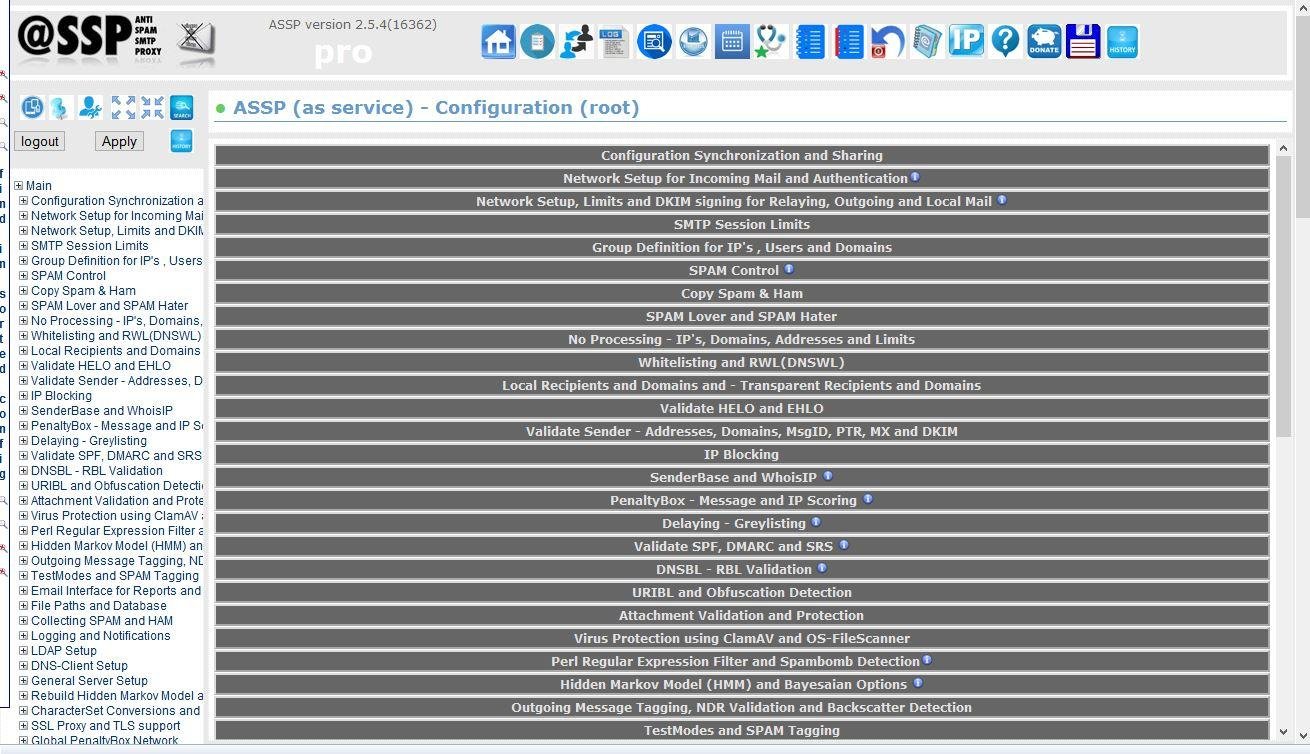1310x754 pixels.
Task: Click the collapse-all arrows icon in sidebar
Action: click(152, 107)
